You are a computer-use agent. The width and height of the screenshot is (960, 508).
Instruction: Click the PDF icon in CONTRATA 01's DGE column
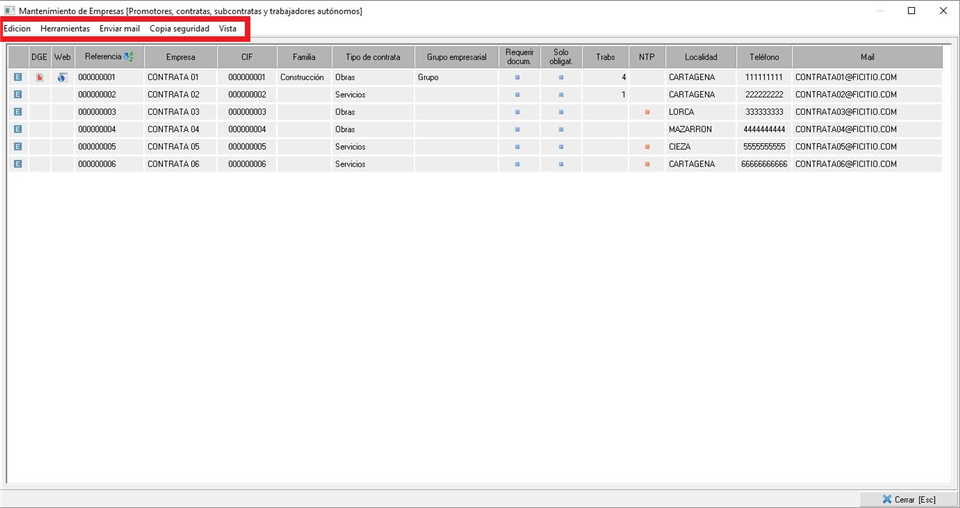click(40, 77)
